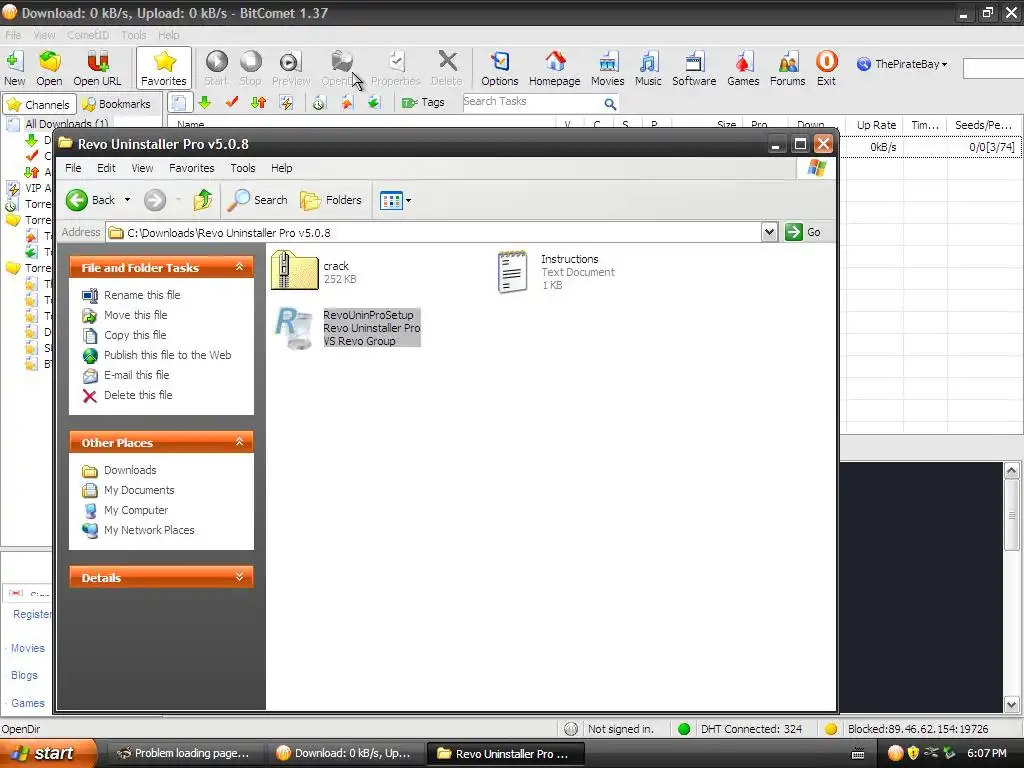Viewport: 1024px width, 768px height.
Task: Open the Edit menu in Explorer
Action: click(106, 168)
